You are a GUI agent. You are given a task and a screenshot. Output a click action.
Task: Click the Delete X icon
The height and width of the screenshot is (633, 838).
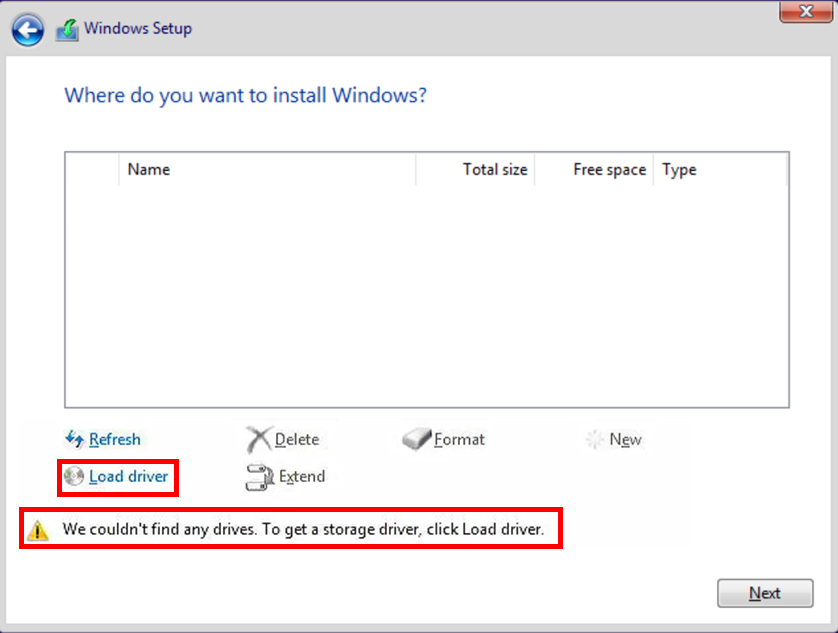tap(259, 439)
